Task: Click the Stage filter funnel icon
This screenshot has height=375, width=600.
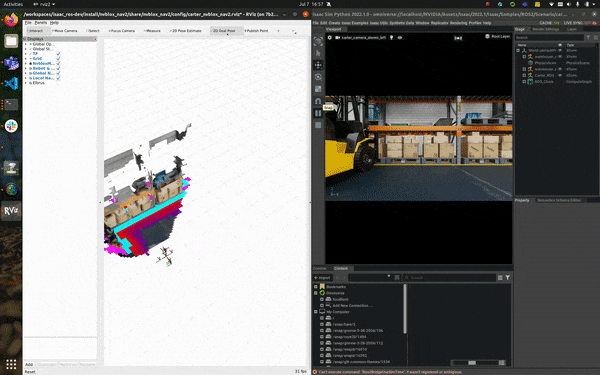Action: coord(589,38)
